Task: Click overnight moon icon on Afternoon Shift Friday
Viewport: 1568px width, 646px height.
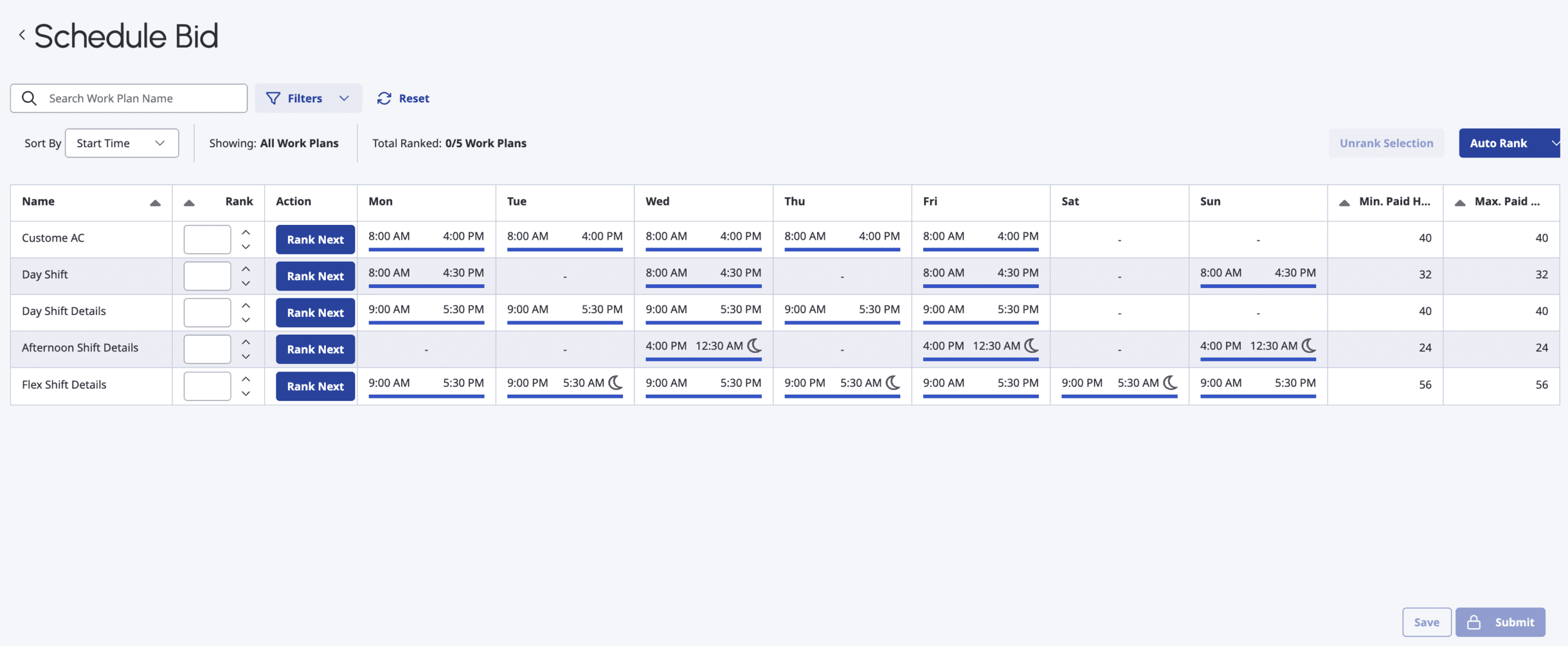Action: pos(1031,346)
